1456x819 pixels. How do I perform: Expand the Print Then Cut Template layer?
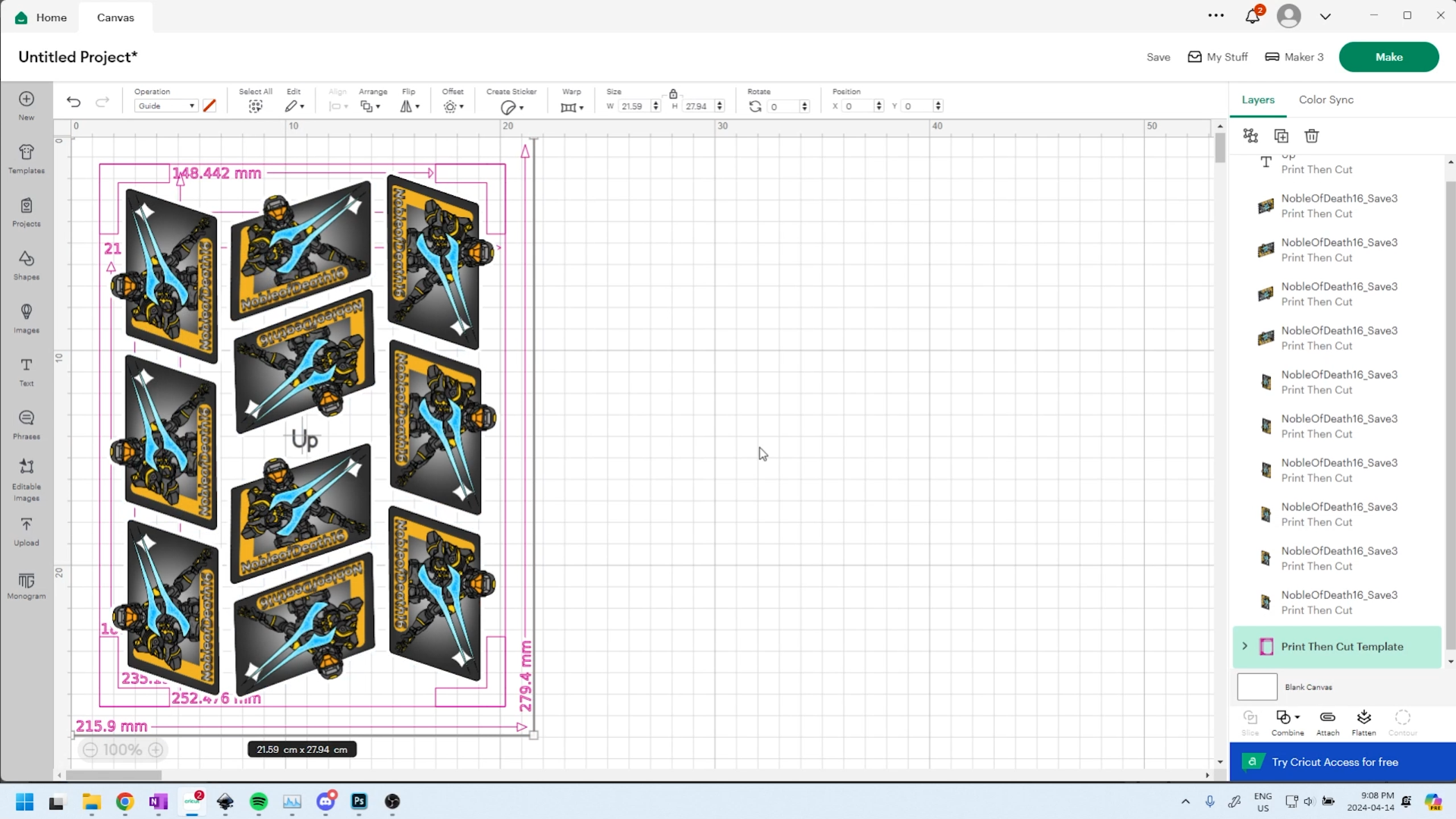(x=1245, y=647)
